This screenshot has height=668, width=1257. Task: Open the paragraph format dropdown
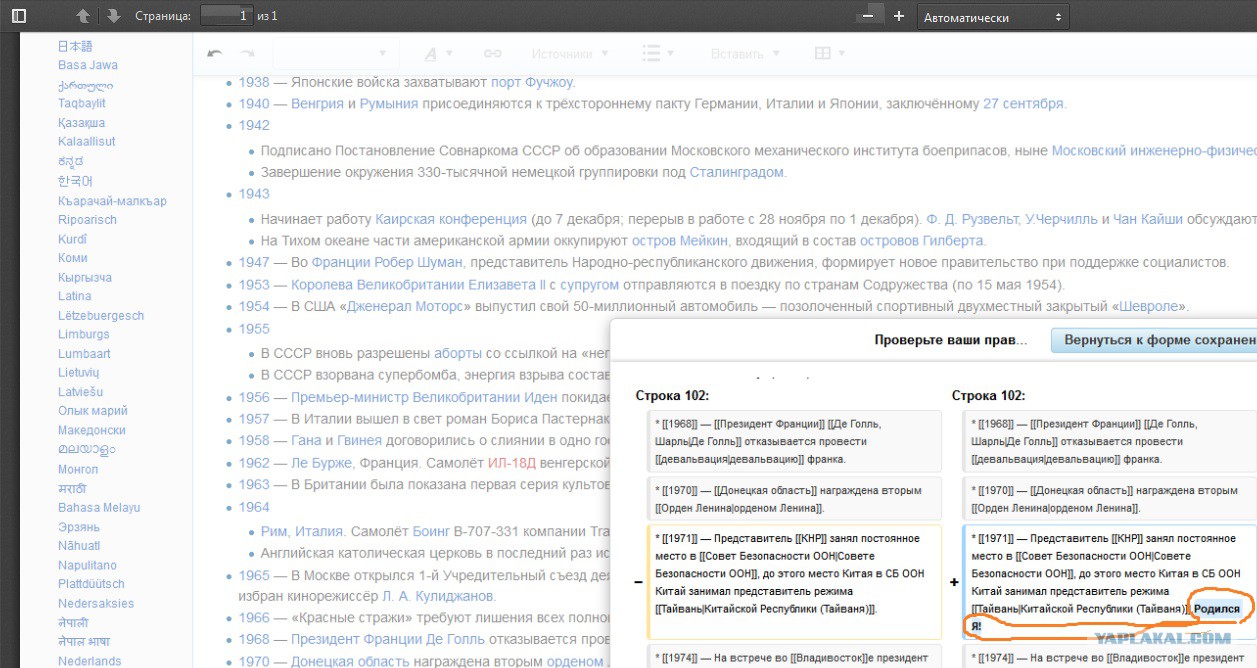(335, 54)
